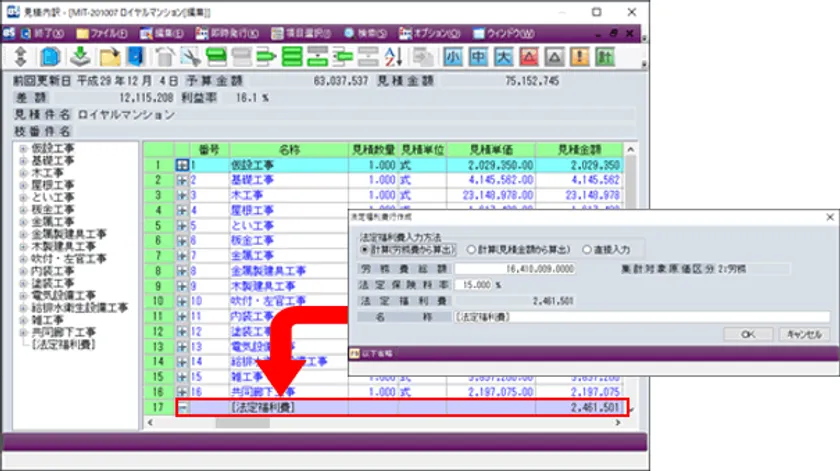Image resolution: width=840 pixels, height=471 pixels.
Task: Click the 法定保険料率 percentage input field
Action: pos(473,284)
